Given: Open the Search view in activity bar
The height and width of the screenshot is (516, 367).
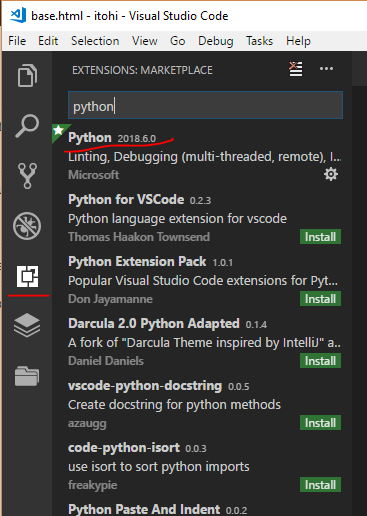Looking at the screenshot, I should 27,126.
